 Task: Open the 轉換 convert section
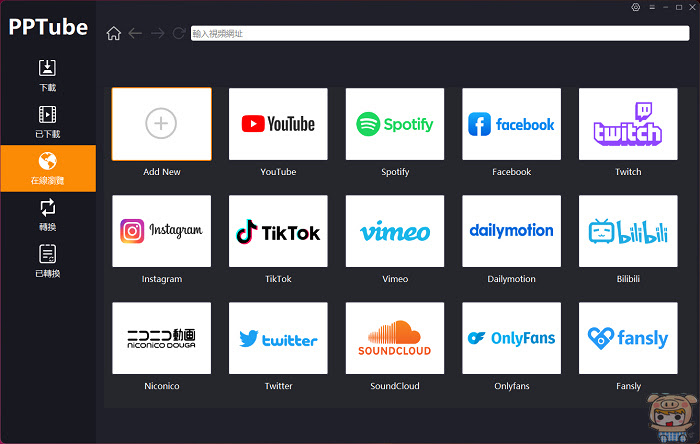[47, 215]
